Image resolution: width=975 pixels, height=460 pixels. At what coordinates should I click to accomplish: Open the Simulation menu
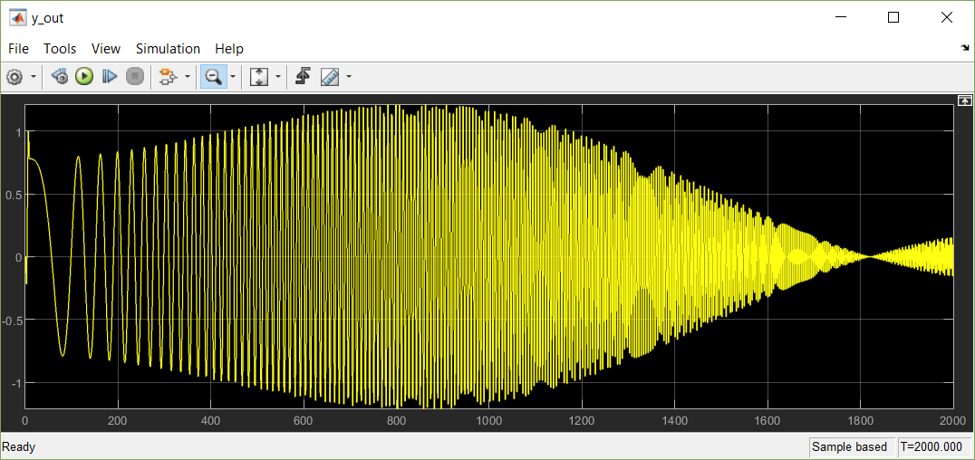[x=167, y=48]
